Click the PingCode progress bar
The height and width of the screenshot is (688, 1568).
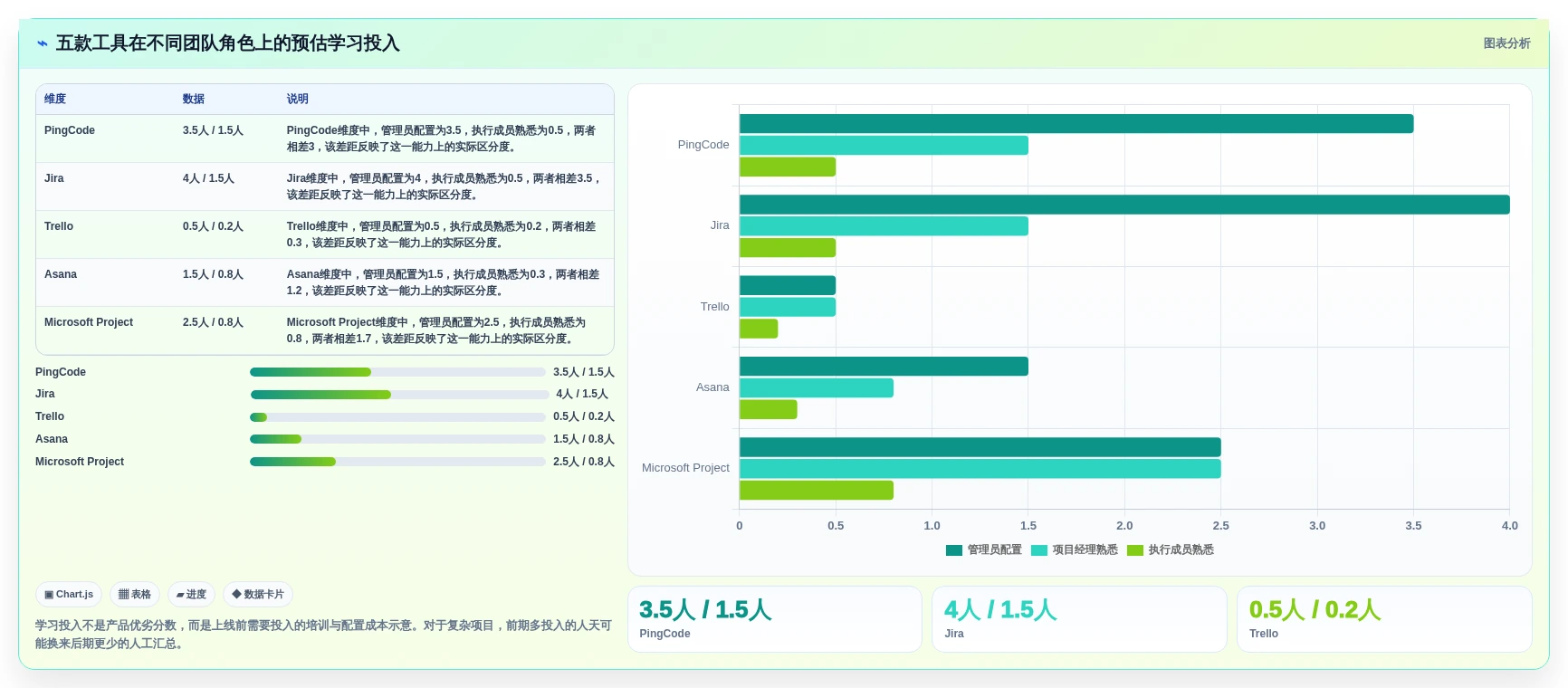(397, 372)
